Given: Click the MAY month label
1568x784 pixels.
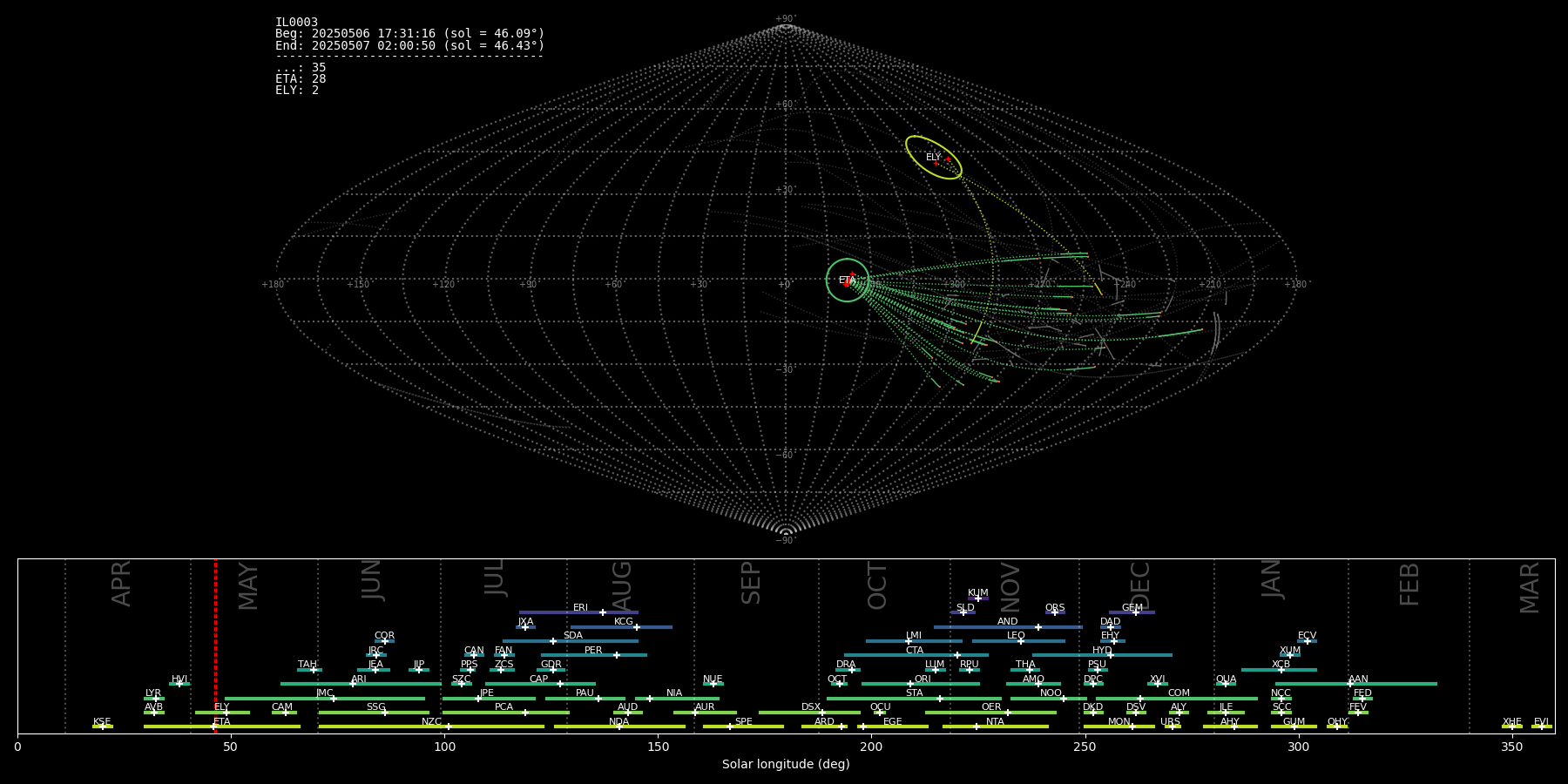Looking at the screenshot, I should coord(248,586).
